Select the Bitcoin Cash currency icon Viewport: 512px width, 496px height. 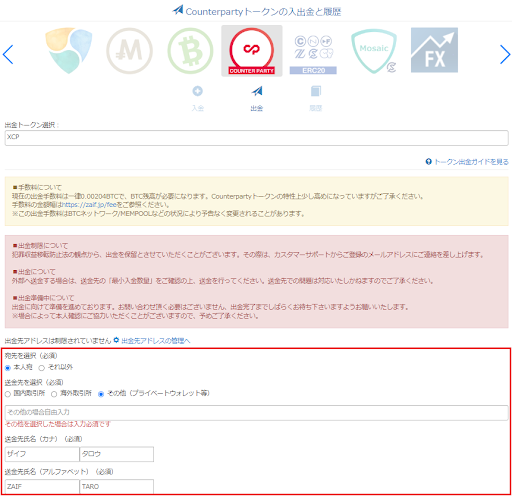[x=190, y=51]
